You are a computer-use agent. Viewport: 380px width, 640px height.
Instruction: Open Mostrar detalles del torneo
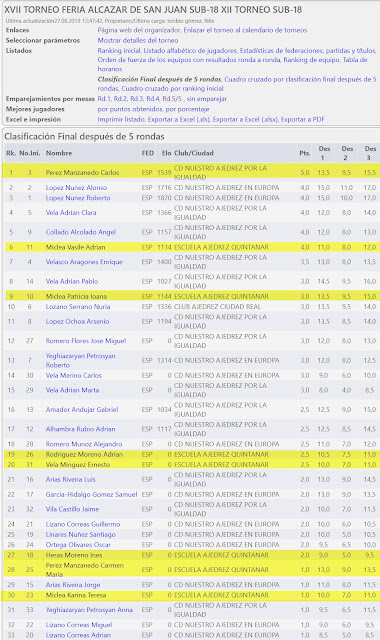pyautogui.click(x=138, y=40)
